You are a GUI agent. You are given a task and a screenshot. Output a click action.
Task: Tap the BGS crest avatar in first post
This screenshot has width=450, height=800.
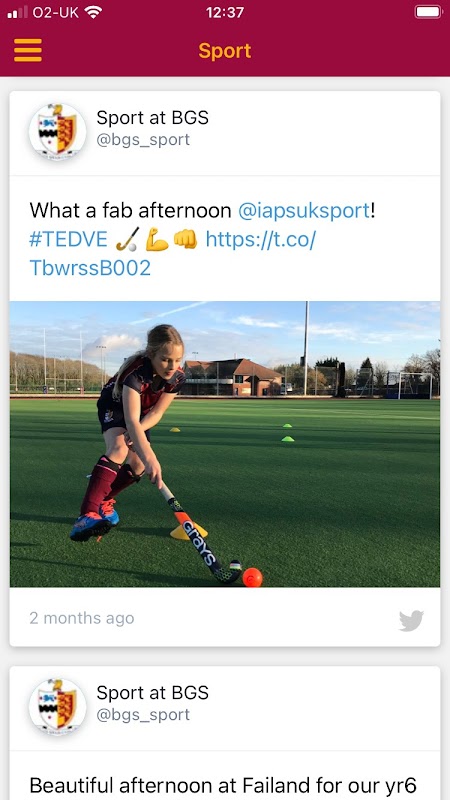(x=57, y=132)
